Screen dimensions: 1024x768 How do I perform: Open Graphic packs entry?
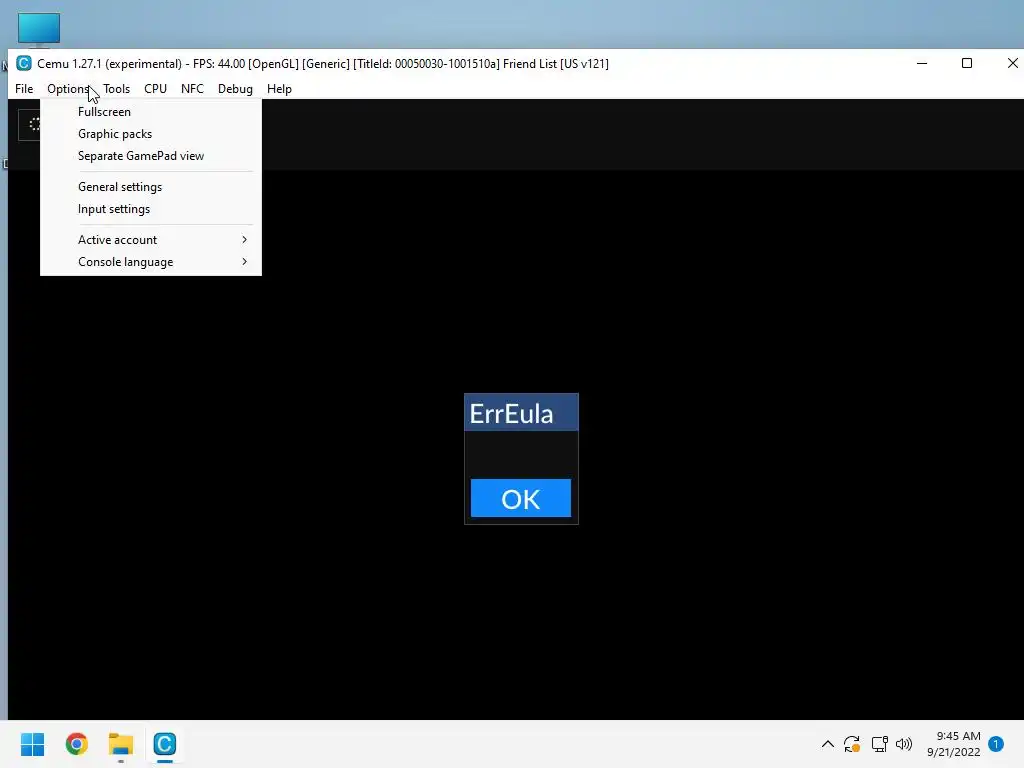pyautogui.click(x=151, y=134)
